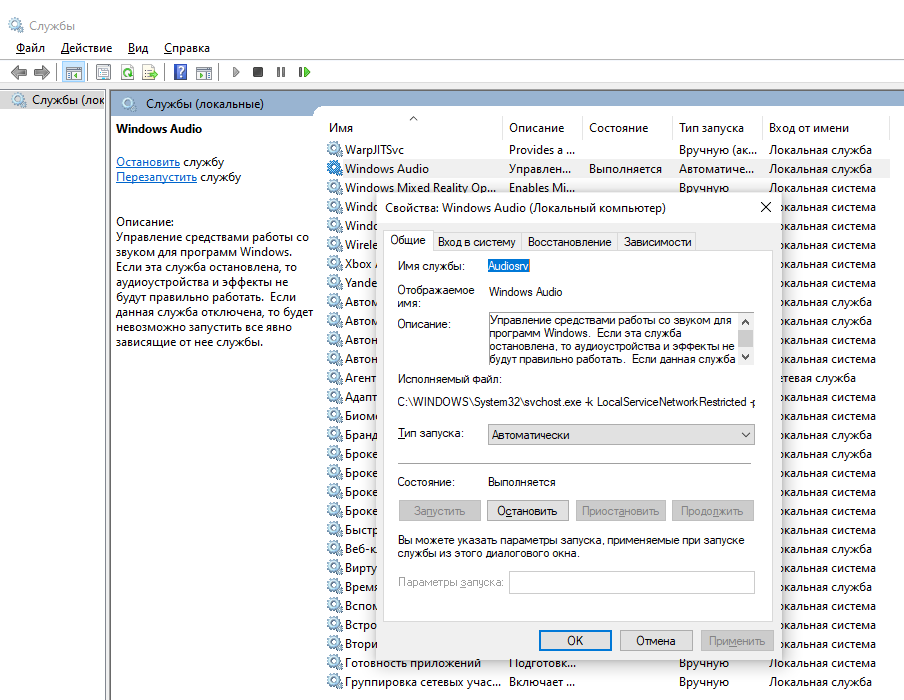Viewport: 904px width, 700px height.
Task: Click the description scrollbar thumb
Action: [745, 337]
